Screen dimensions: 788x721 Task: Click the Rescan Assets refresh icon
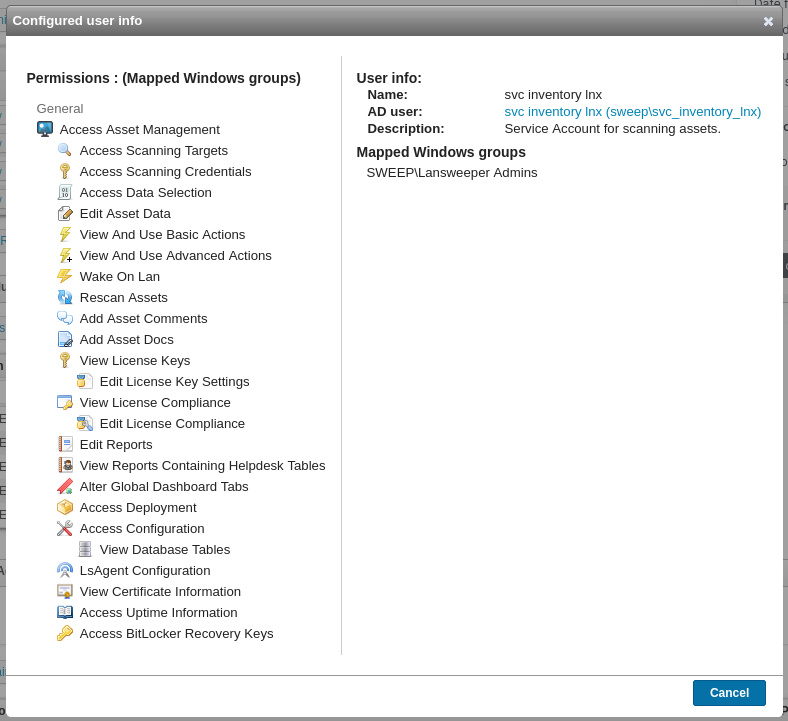(65, 297)
